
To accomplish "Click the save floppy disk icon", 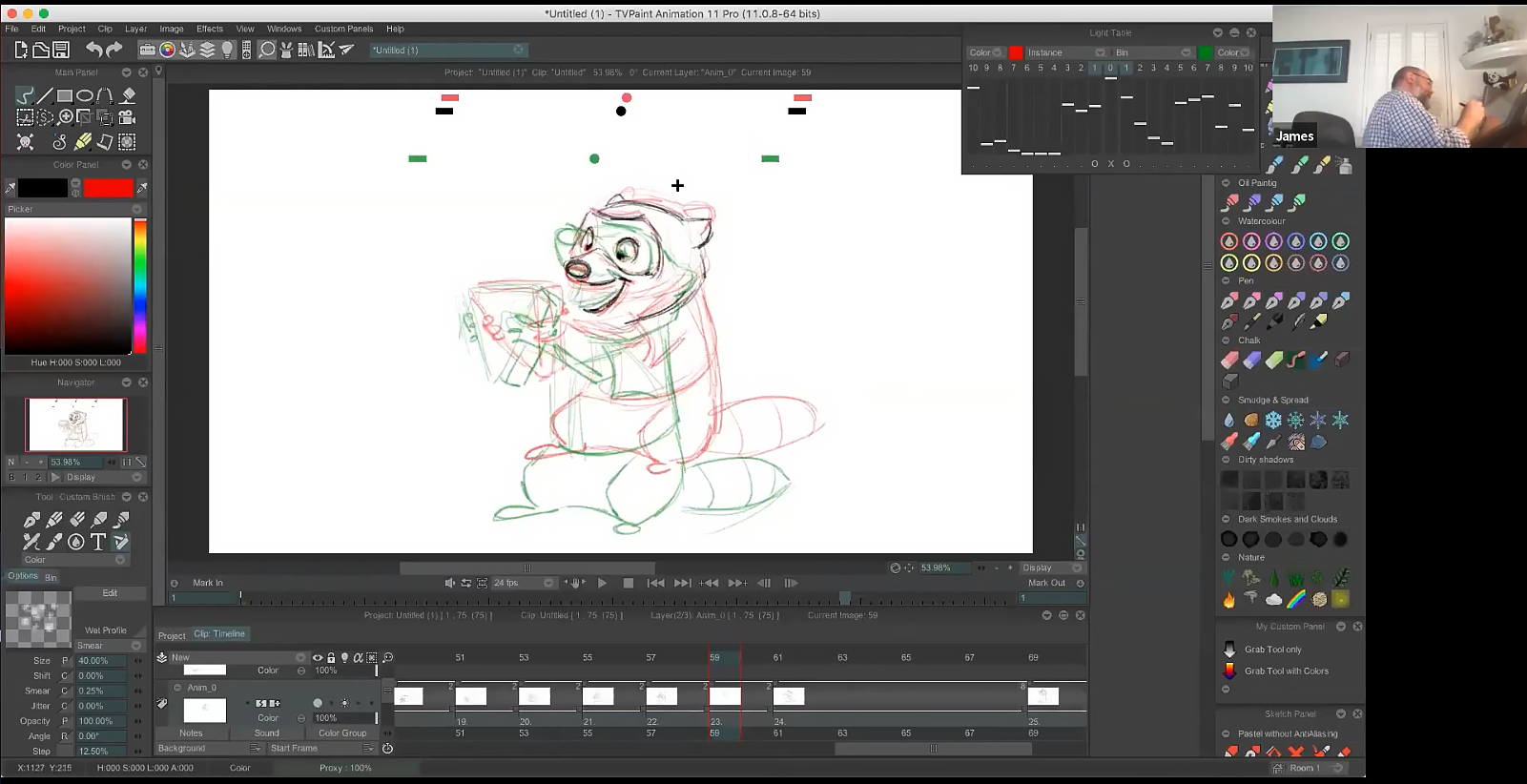I will click(x=61, y=50).
